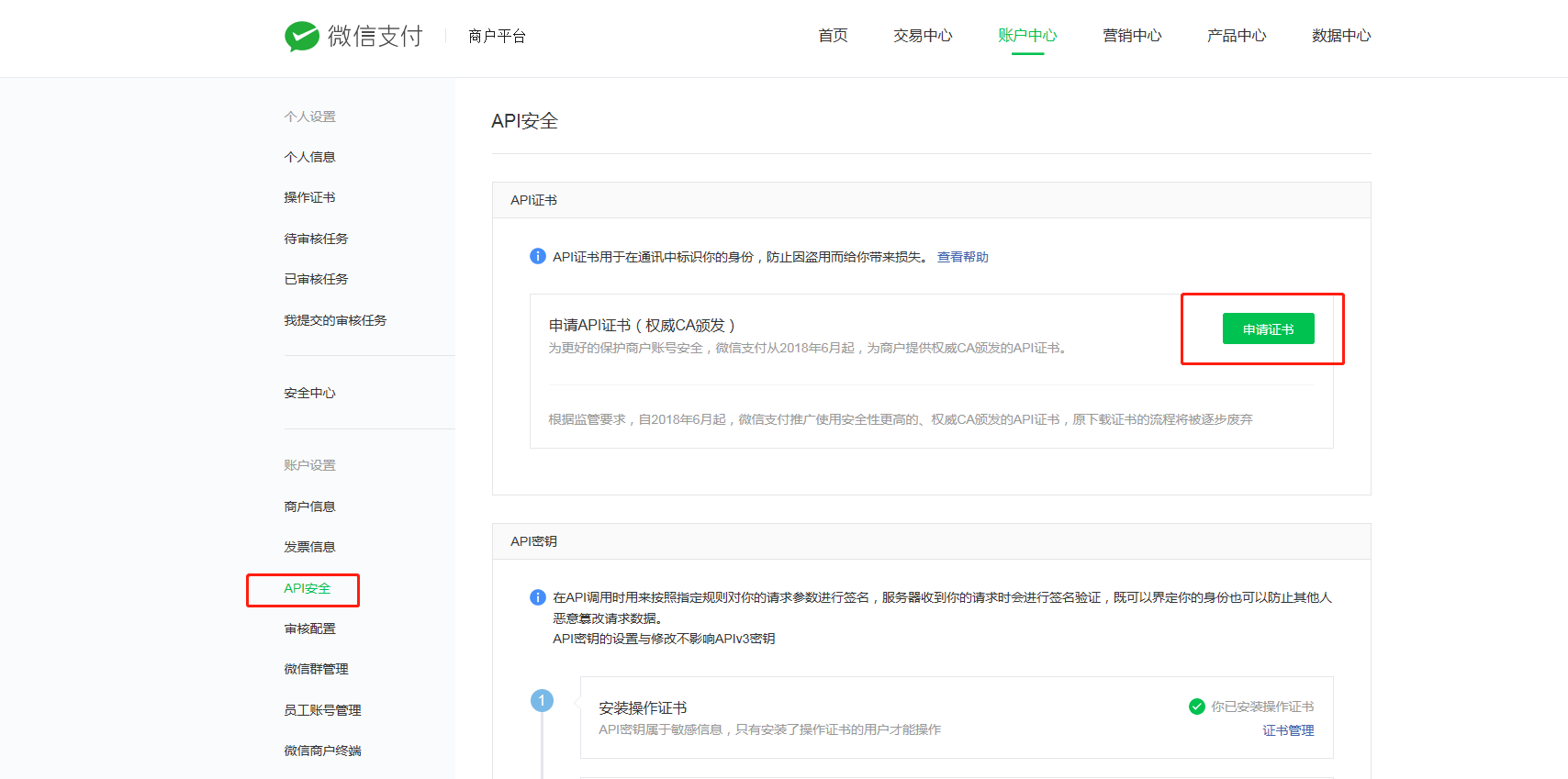The image size is (1568, 779).
Task: Click the WeChat Pay logo icon
Action: [x=302, y=36]
